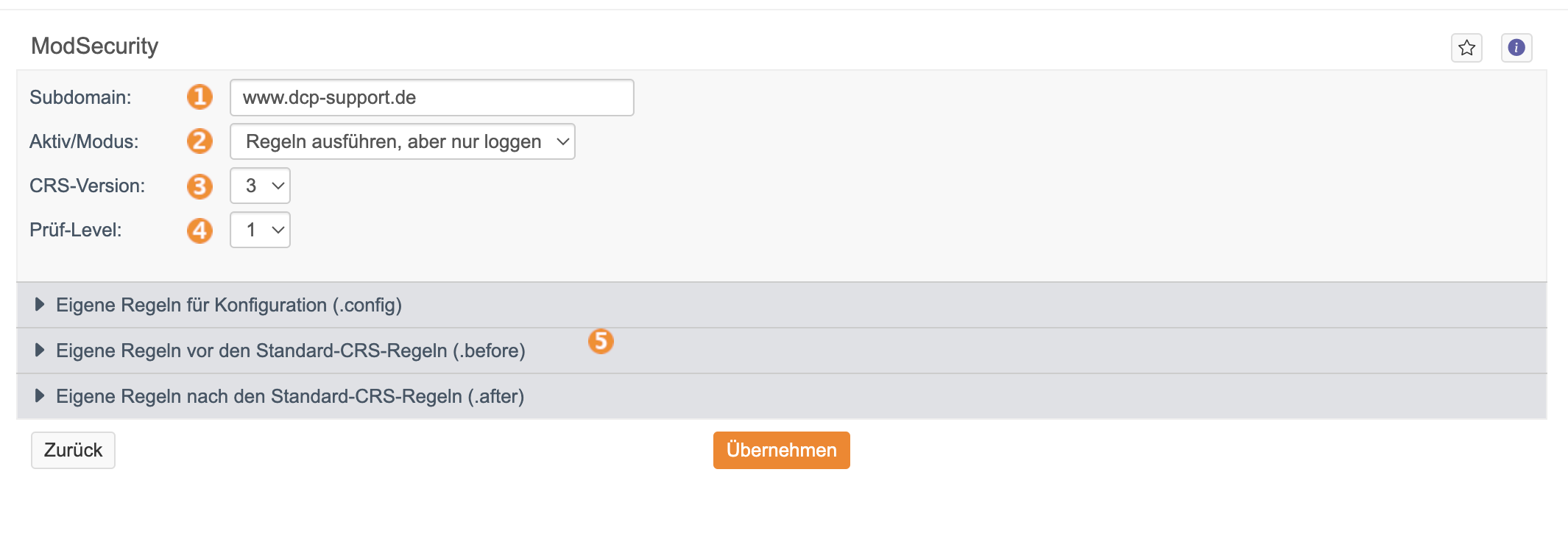Click the star favorite icon
The image size is (1568, 542).
point(1466,48)
